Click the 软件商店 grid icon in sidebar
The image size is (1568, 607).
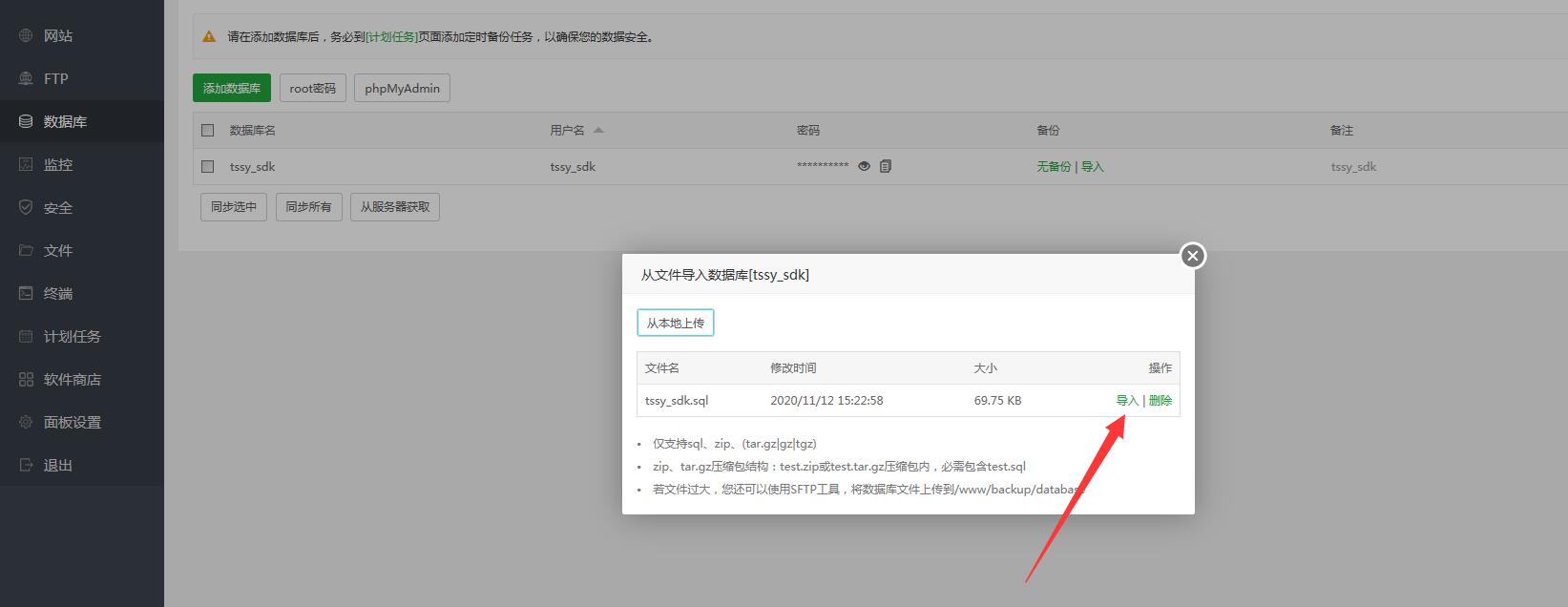tap(26, 379)
